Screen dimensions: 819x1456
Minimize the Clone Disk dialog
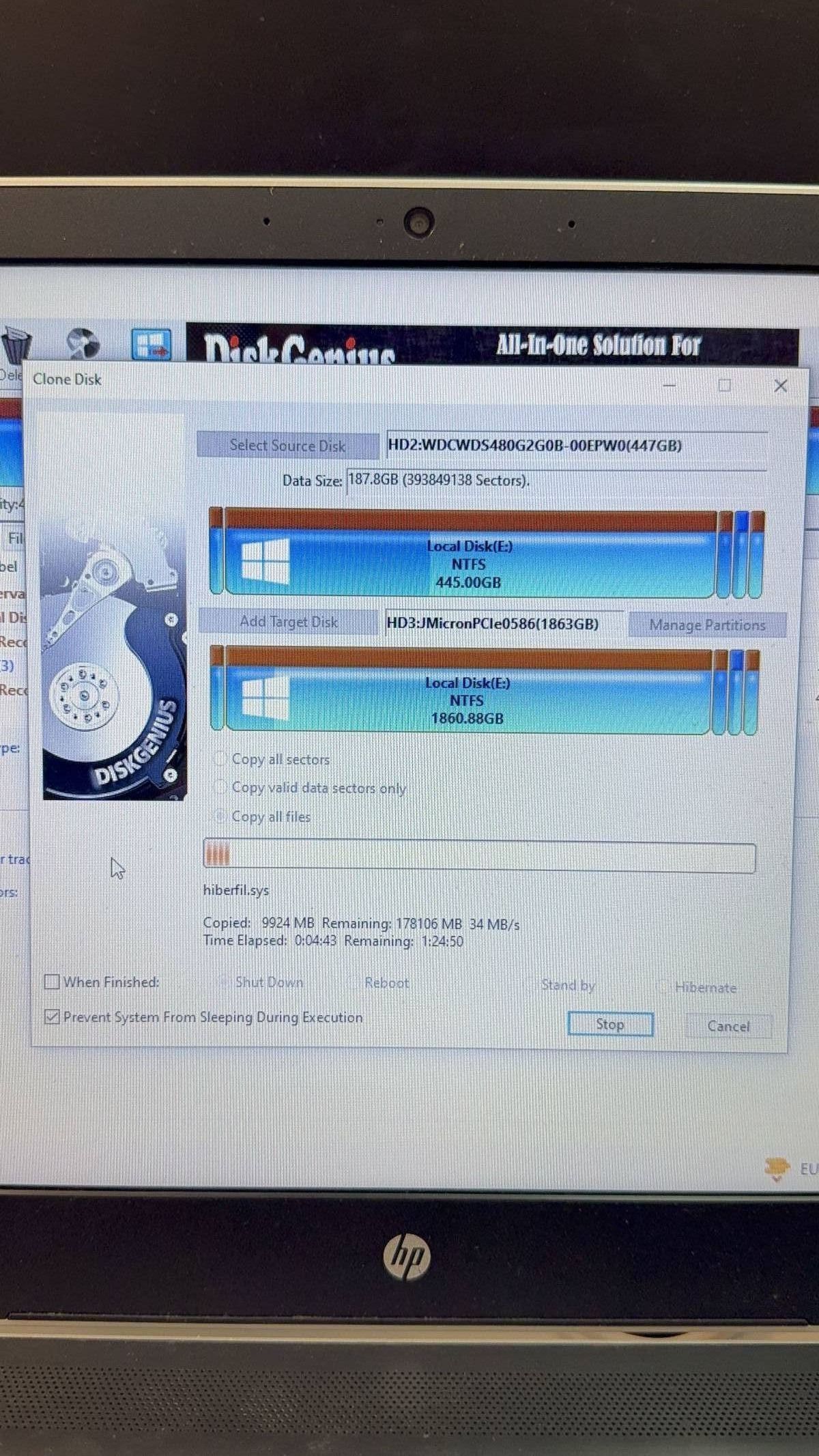tap(670, 386)
